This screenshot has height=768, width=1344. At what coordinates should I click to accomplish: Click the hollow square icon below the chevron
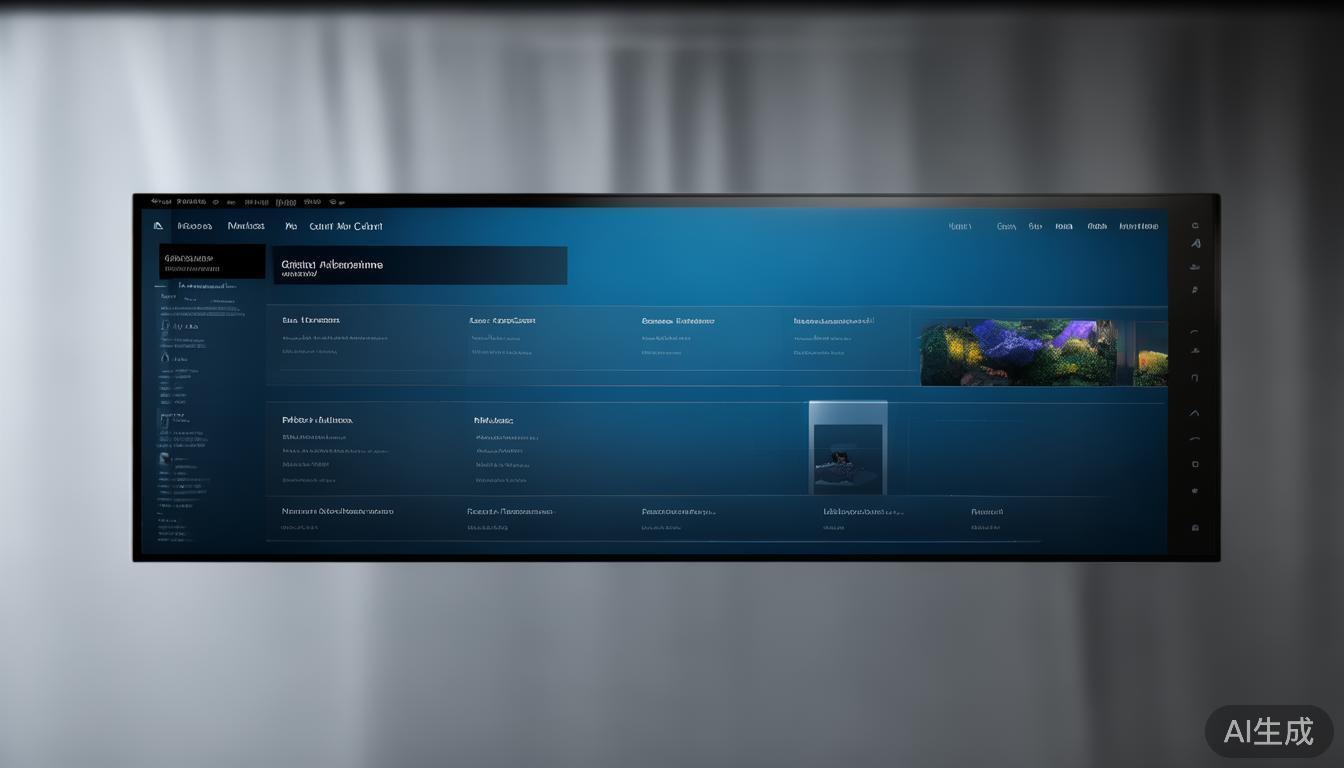1195,464
